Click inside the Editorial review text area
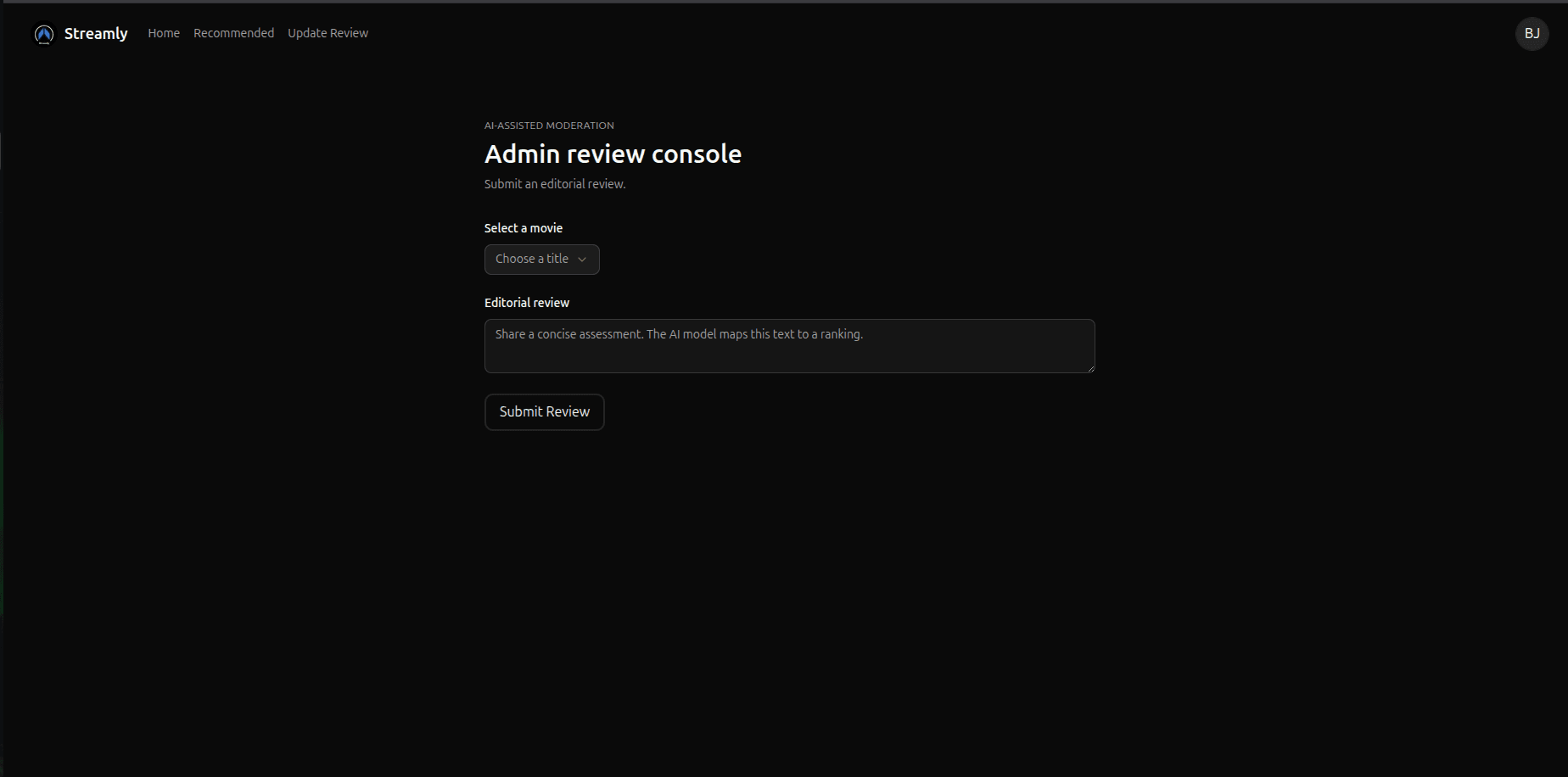Viewport: 1568px width, 777px height. (787, 346)
